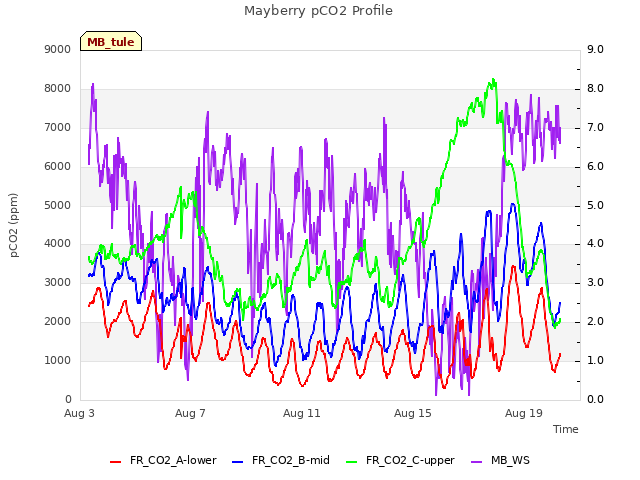Click the Aug 3 x-axis tick label
This screenshot has height=480, width=640.
pos(79,413)
